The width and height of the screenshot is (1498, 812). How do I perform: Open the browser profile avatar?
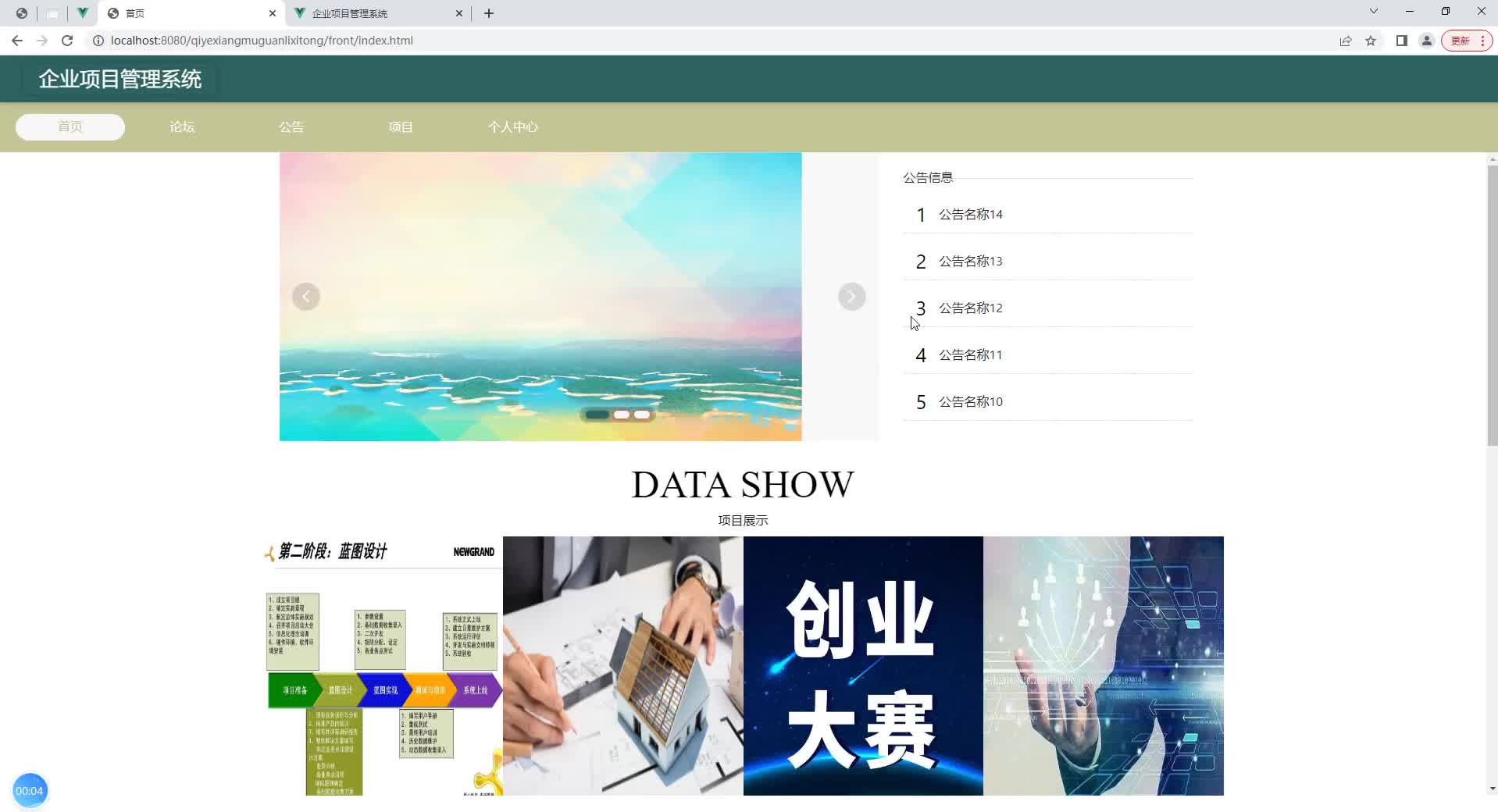click(x=1427, y=41)
